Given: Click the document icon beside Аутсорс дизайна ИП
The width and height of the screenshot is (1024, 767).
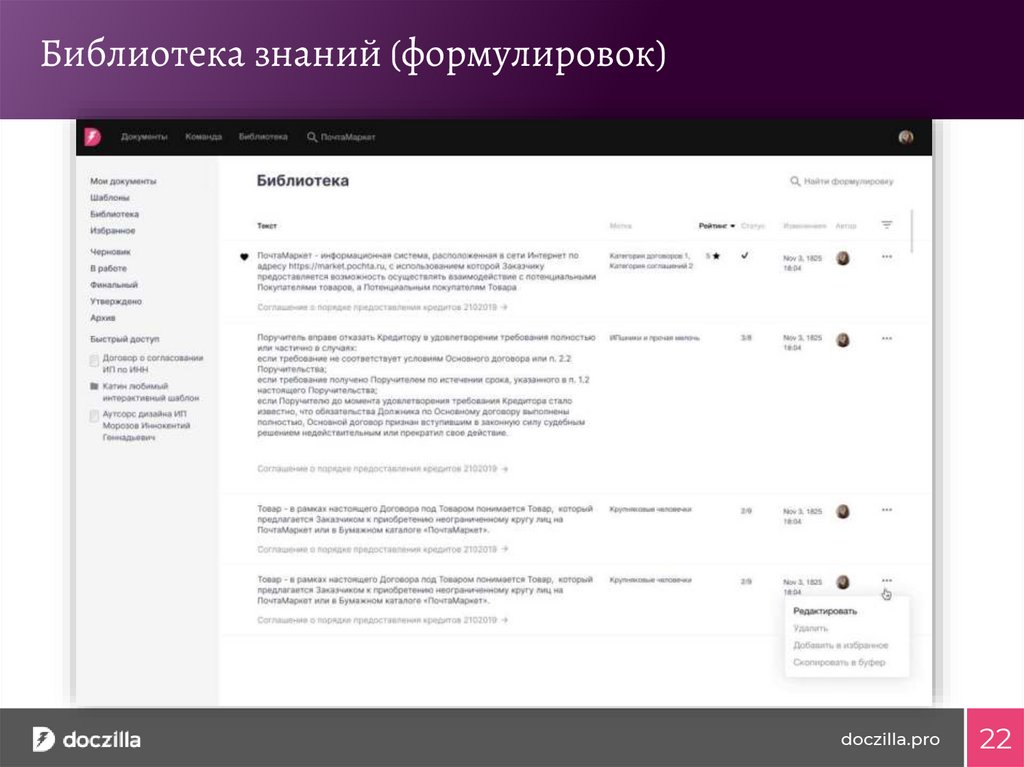Looking at the screenshot, I should pyautogui.click(x=94, y=416).
